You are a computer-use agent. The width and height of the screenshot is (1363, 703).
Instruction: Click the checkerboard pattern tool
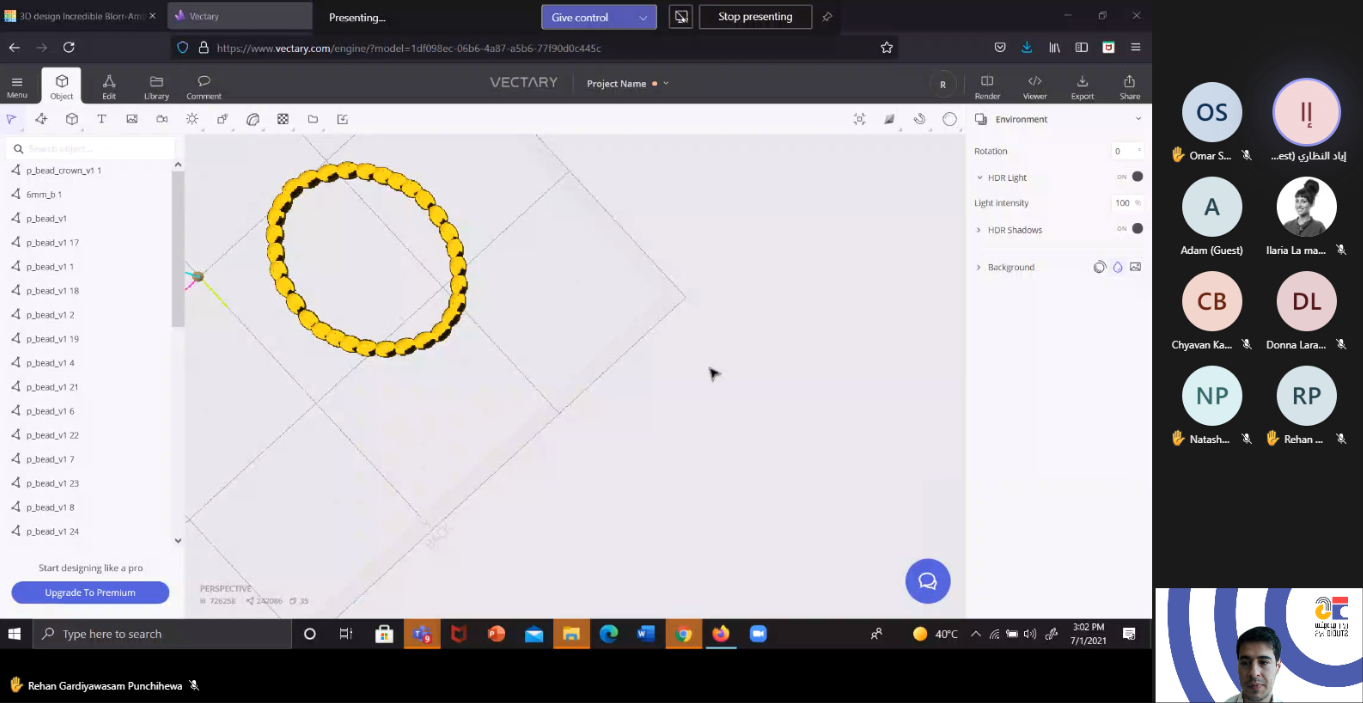[x=283, y=119]
